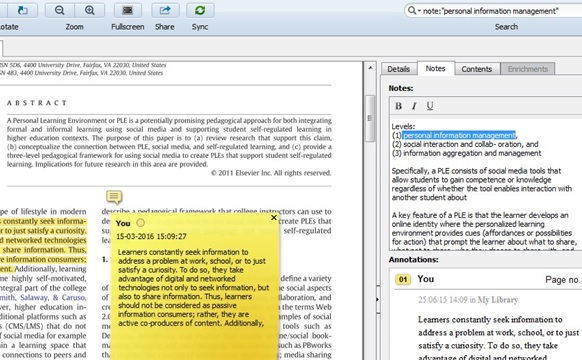Click the 'Salaway' citation link

34,297
